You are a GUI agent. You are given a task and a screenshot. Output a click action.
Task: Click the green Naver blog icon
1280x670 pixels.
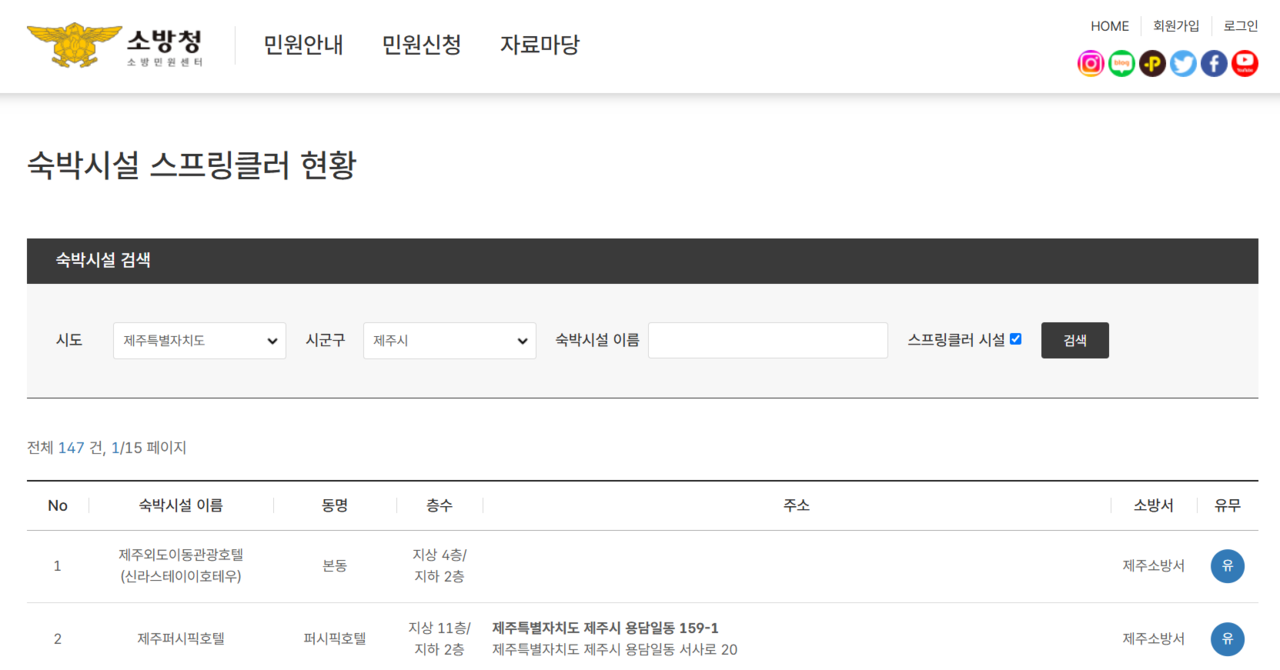1122,64
